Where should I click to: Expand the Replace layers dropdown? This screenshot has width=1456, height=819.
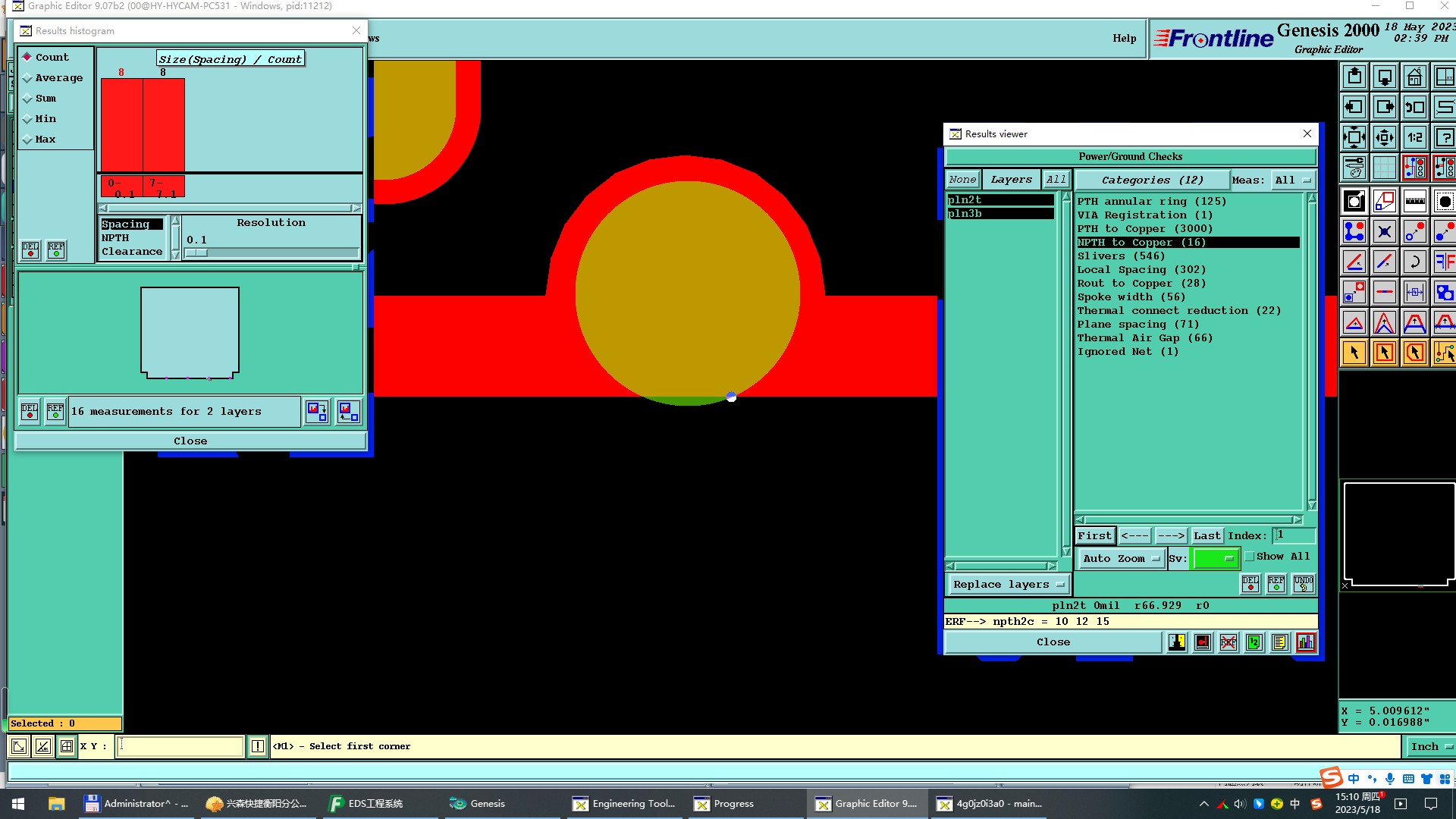pyautogui.click(x=1008, y=585)
